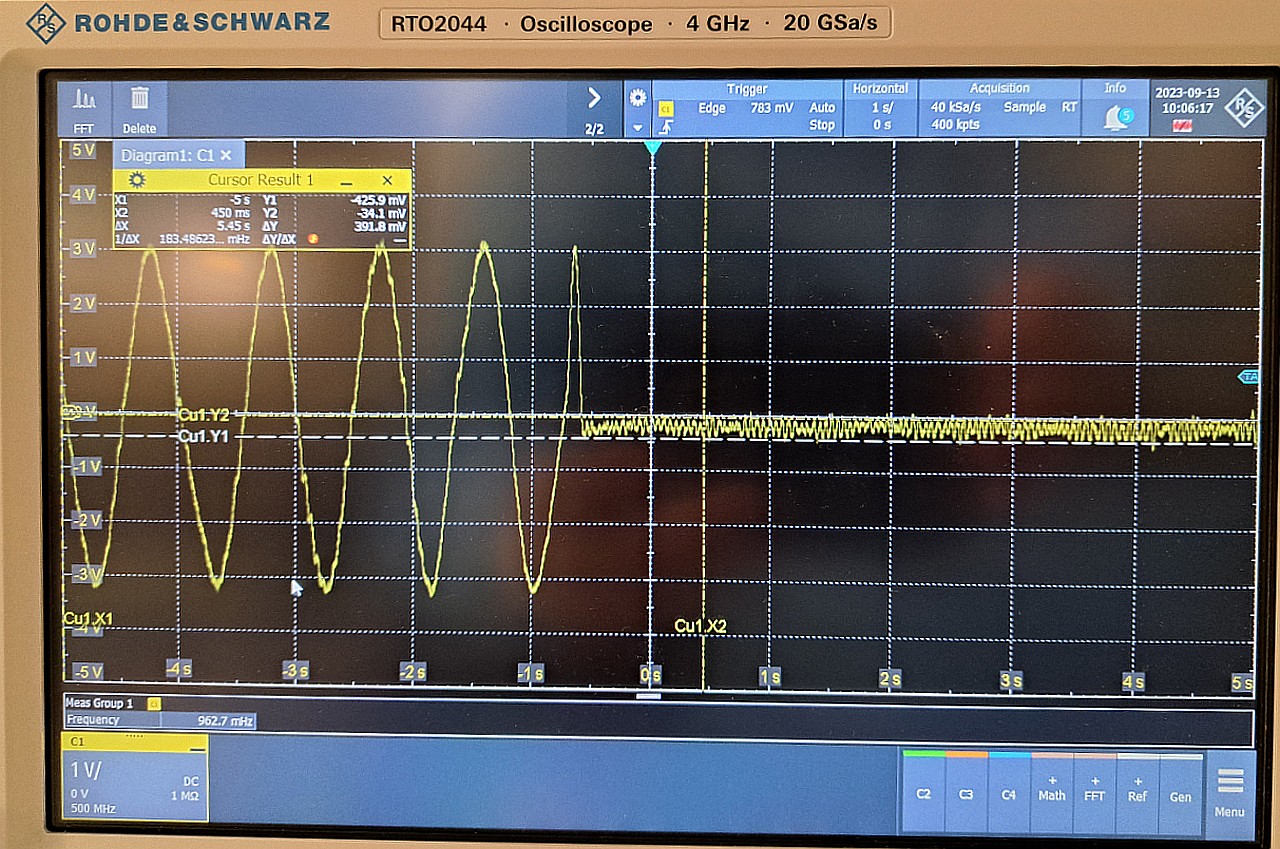Screen dimensions: 1280x849
Task: Enable channel C2
Action: 923,794
